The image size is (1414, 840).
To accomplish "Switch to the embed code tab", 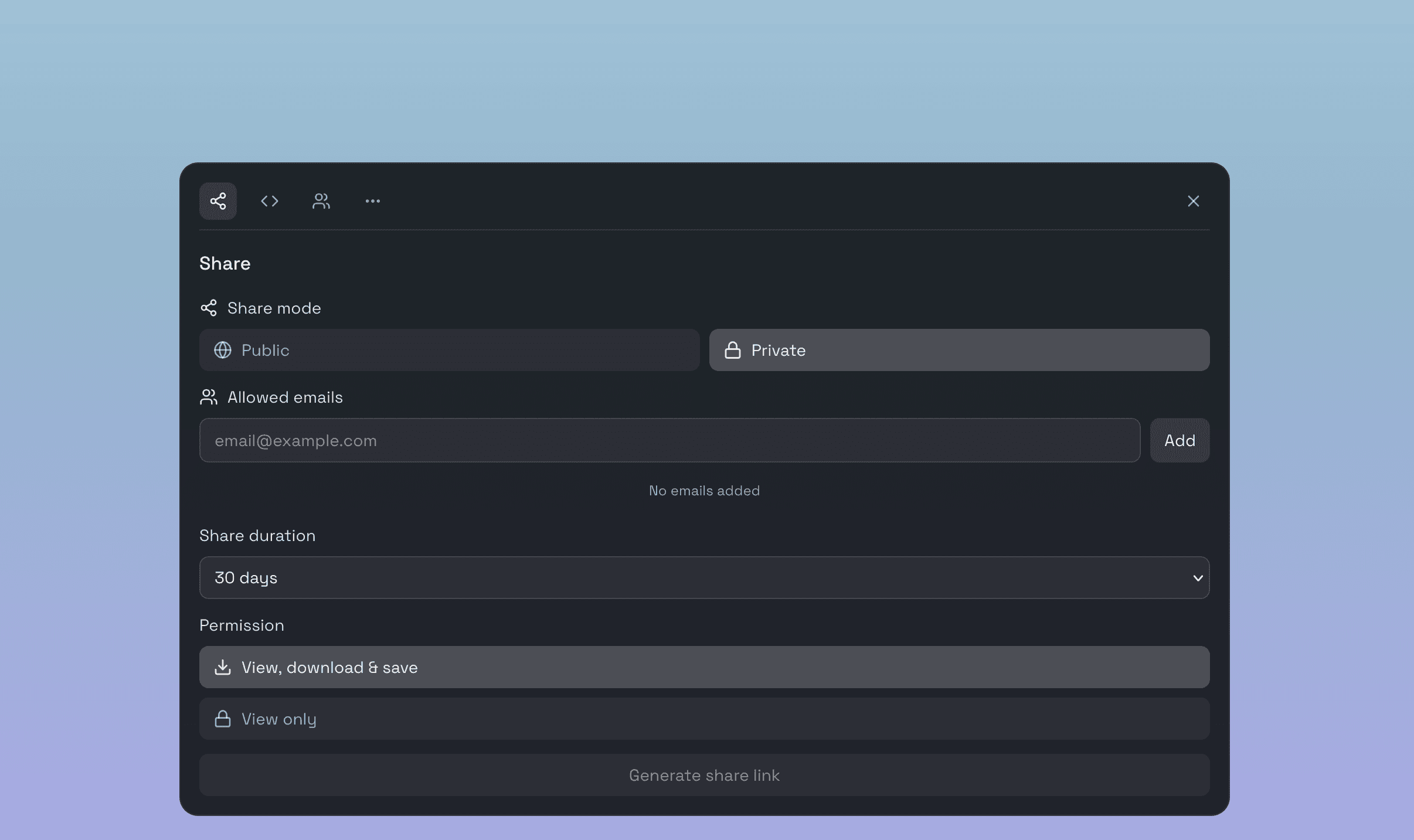I will tap(270, 201).
